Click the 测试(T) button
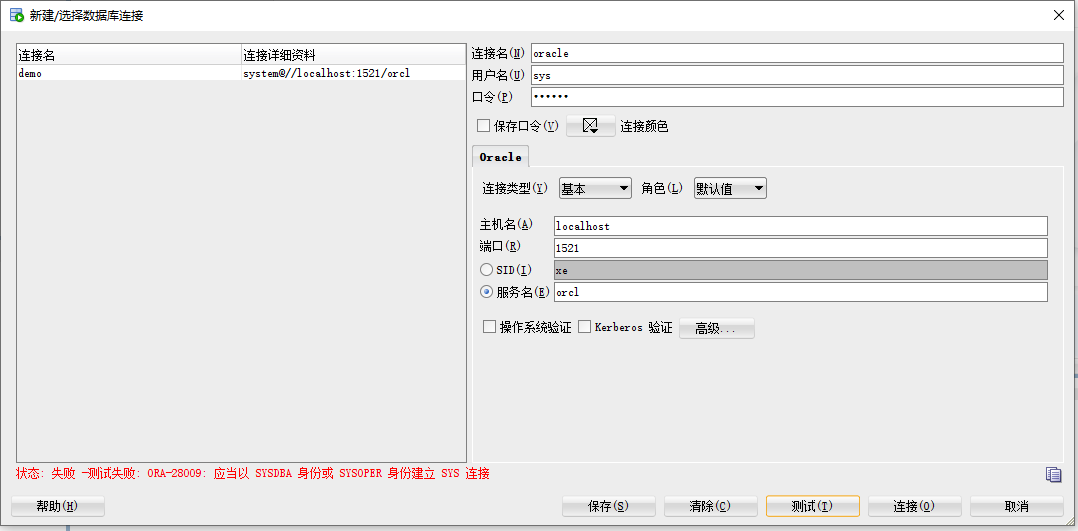 [813, 506]
